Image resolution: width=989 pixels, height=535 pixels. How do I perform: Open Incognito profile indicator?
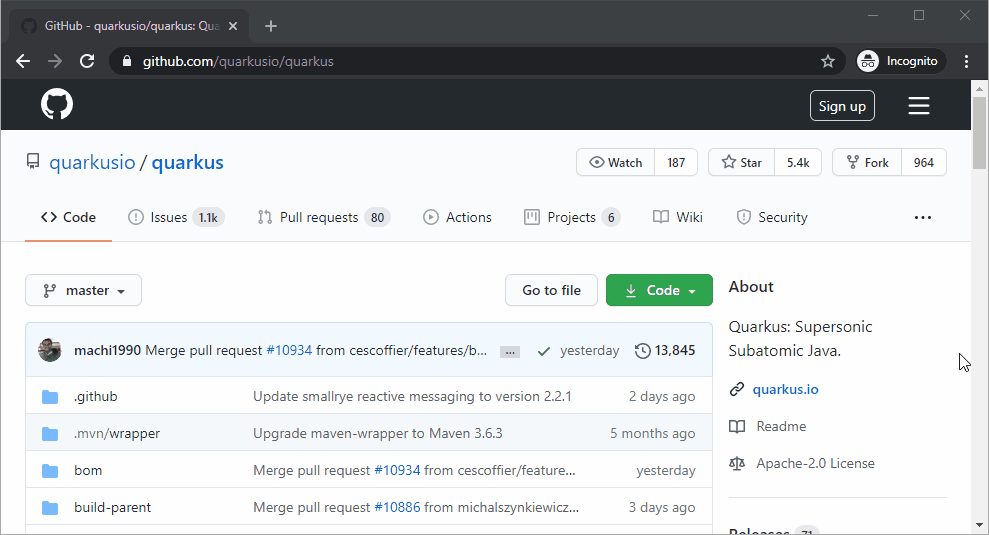click(x=901, y=61)
